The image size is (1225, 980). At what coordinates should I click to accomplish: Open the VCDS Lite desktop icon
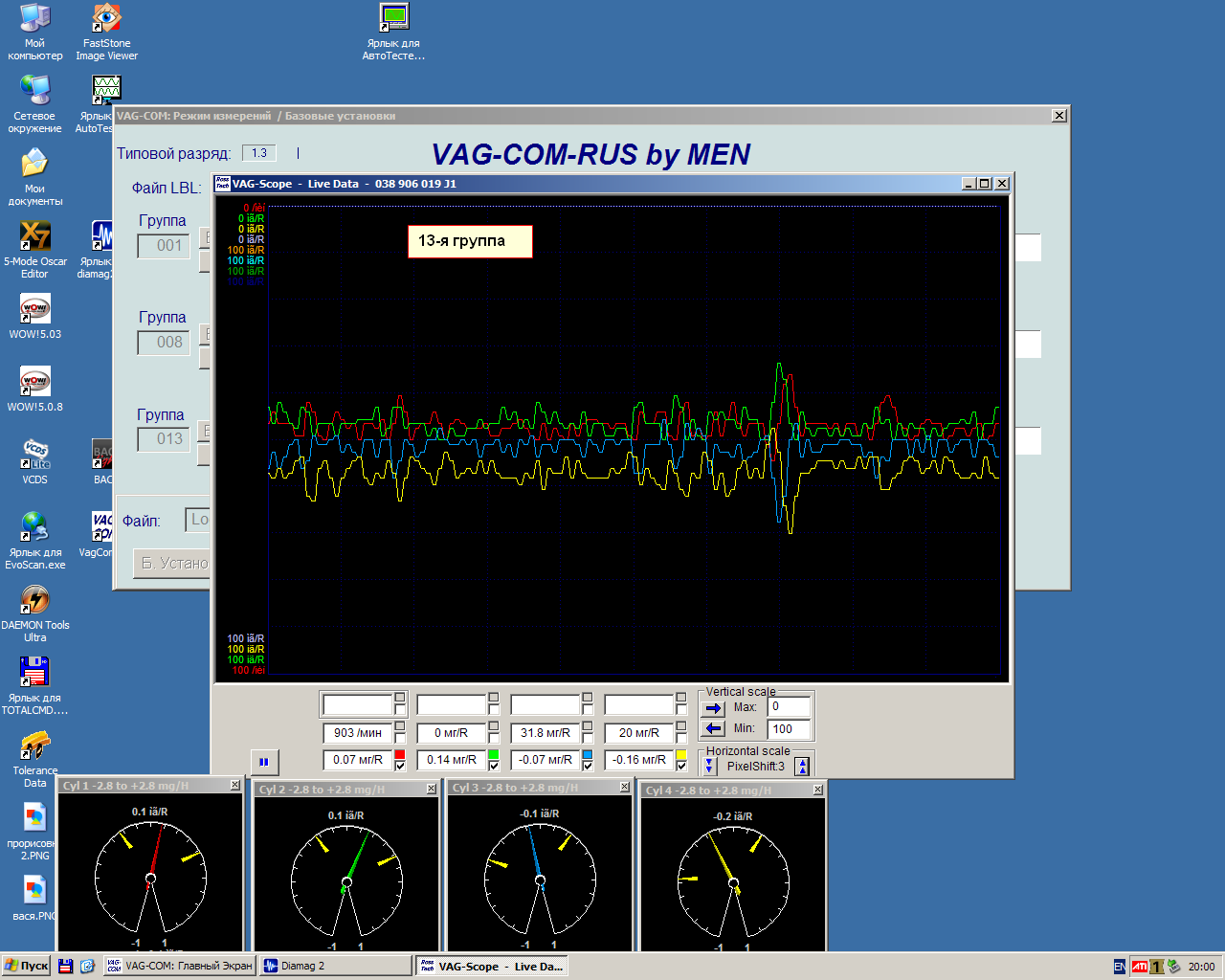(35, 463)
